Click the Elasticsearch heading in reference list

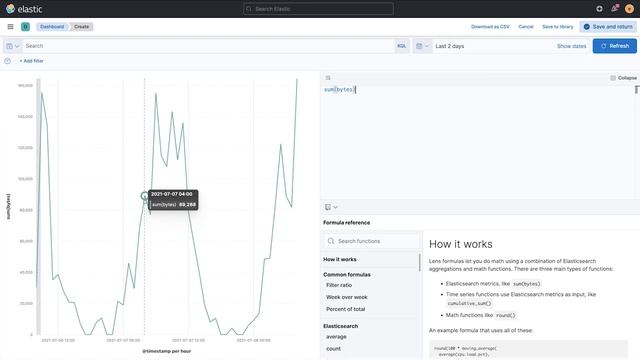pyautogui.click(x=340, y=326)
